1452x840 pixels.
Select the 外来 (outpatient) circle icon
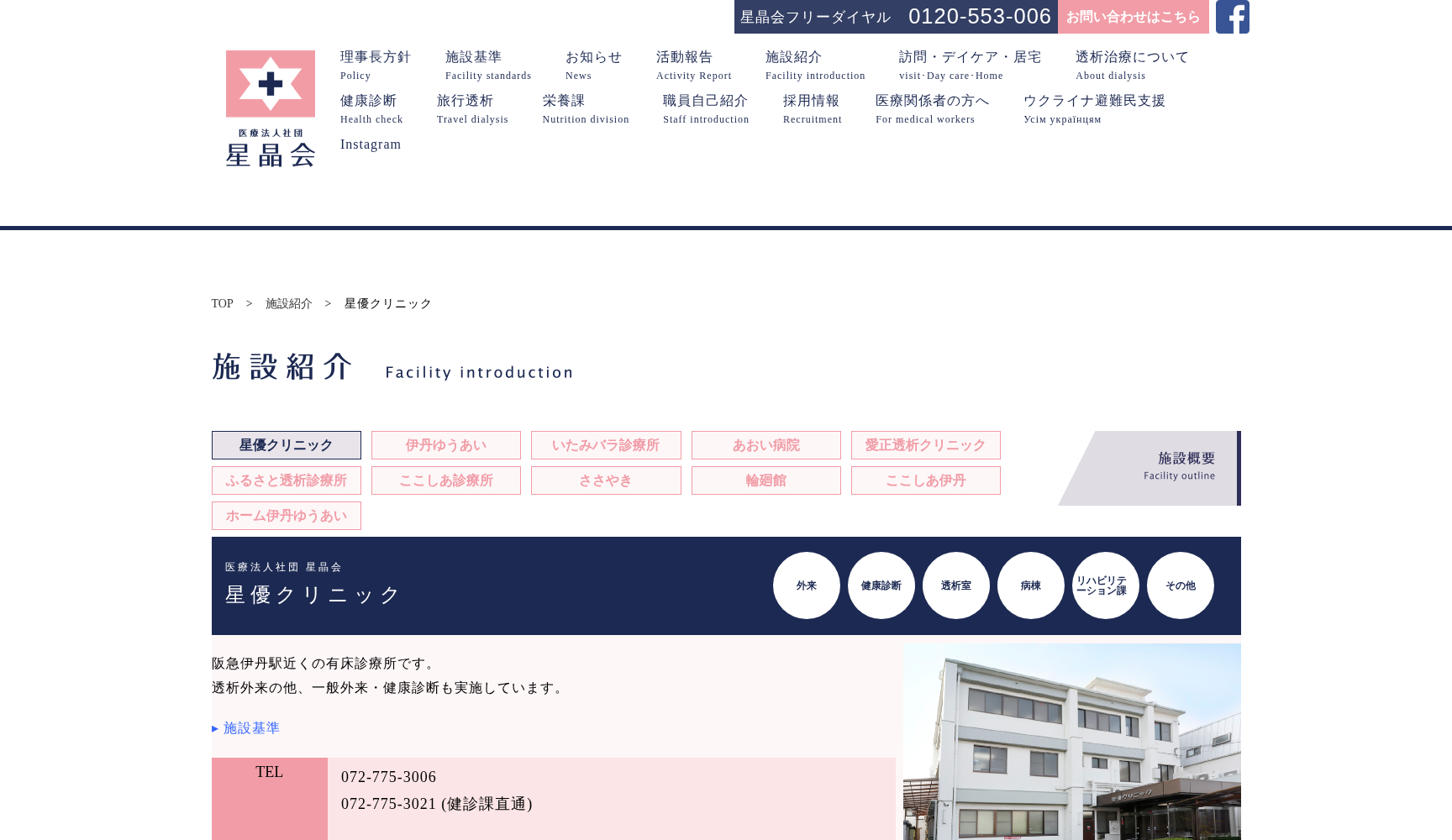click(x=806, y=585)
